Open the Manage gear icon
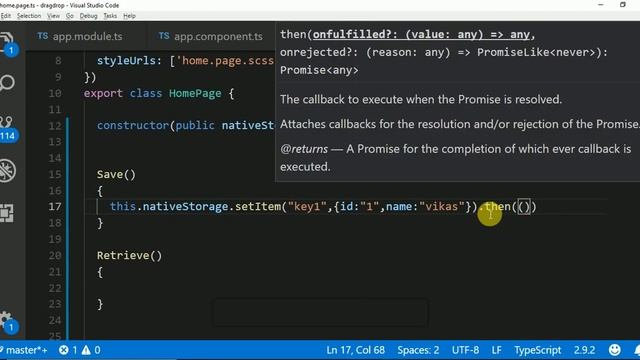 click(8, 322)
